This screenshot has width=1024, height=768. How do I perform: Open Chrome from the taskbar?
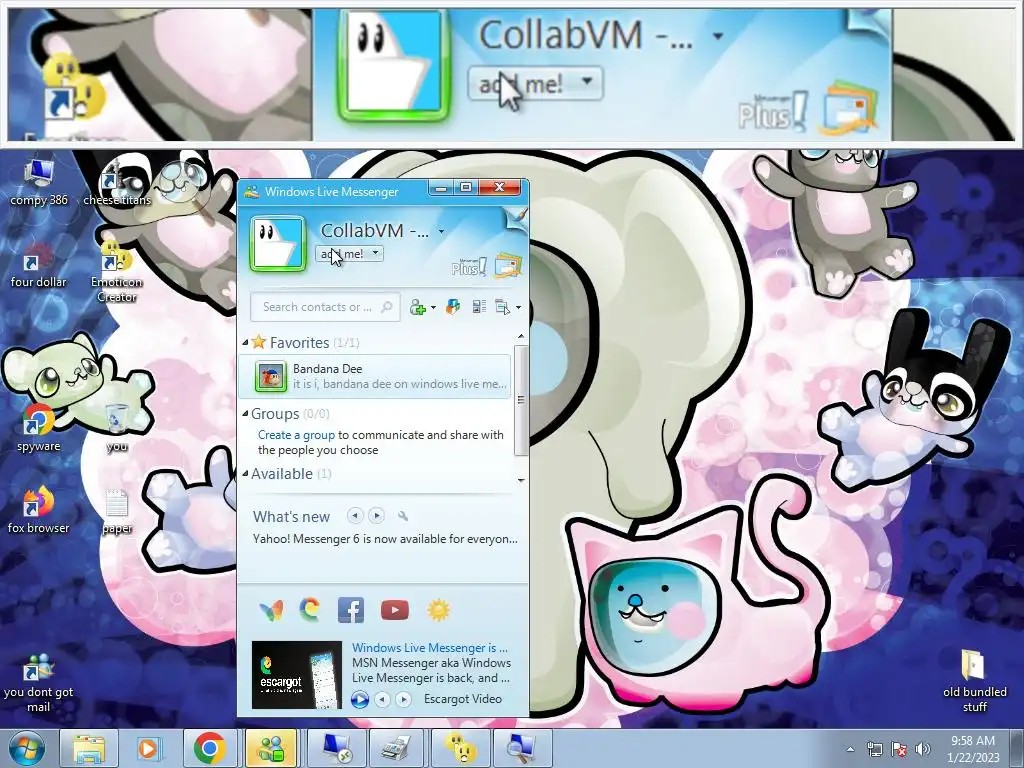click(x=210, y=748)
